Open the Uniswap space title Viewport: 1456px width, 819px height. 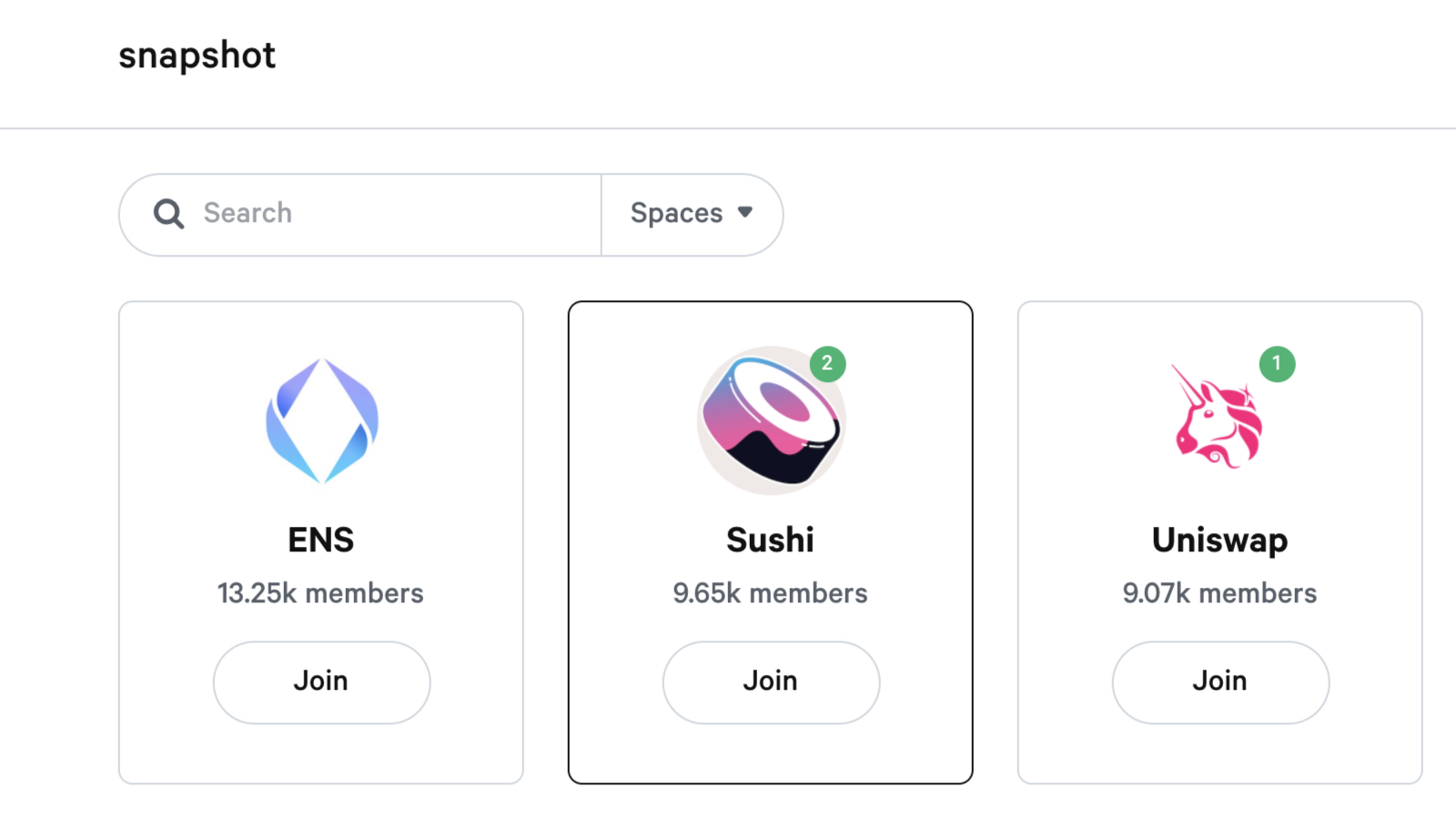click(x=1219, y=540)
